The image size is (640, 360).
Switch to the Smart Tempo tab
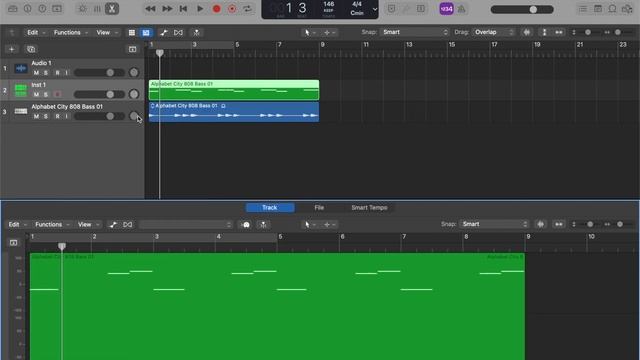[x=369, y=208]
